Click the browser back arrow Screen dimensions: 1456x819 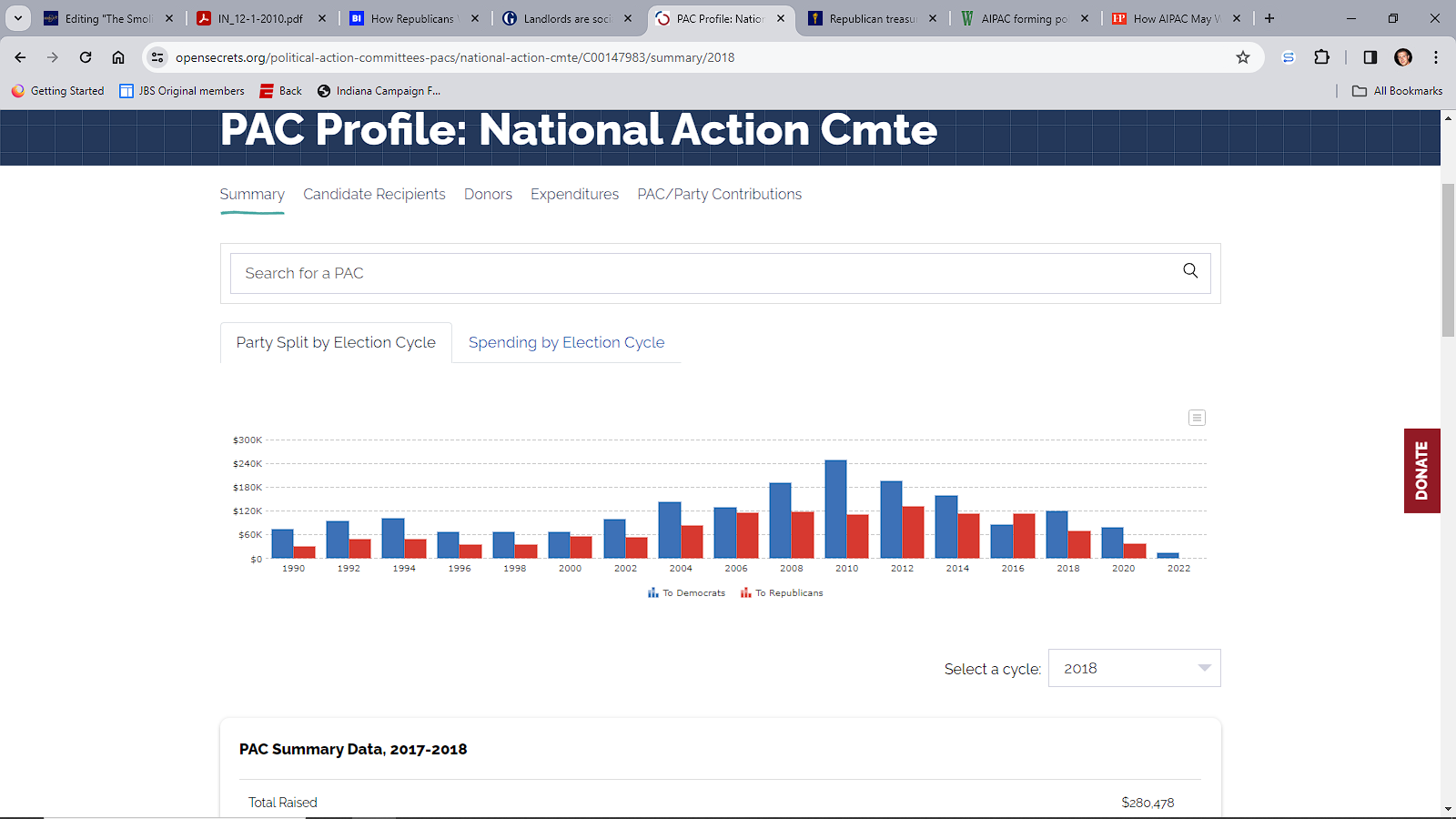click(x=20, y=57)
